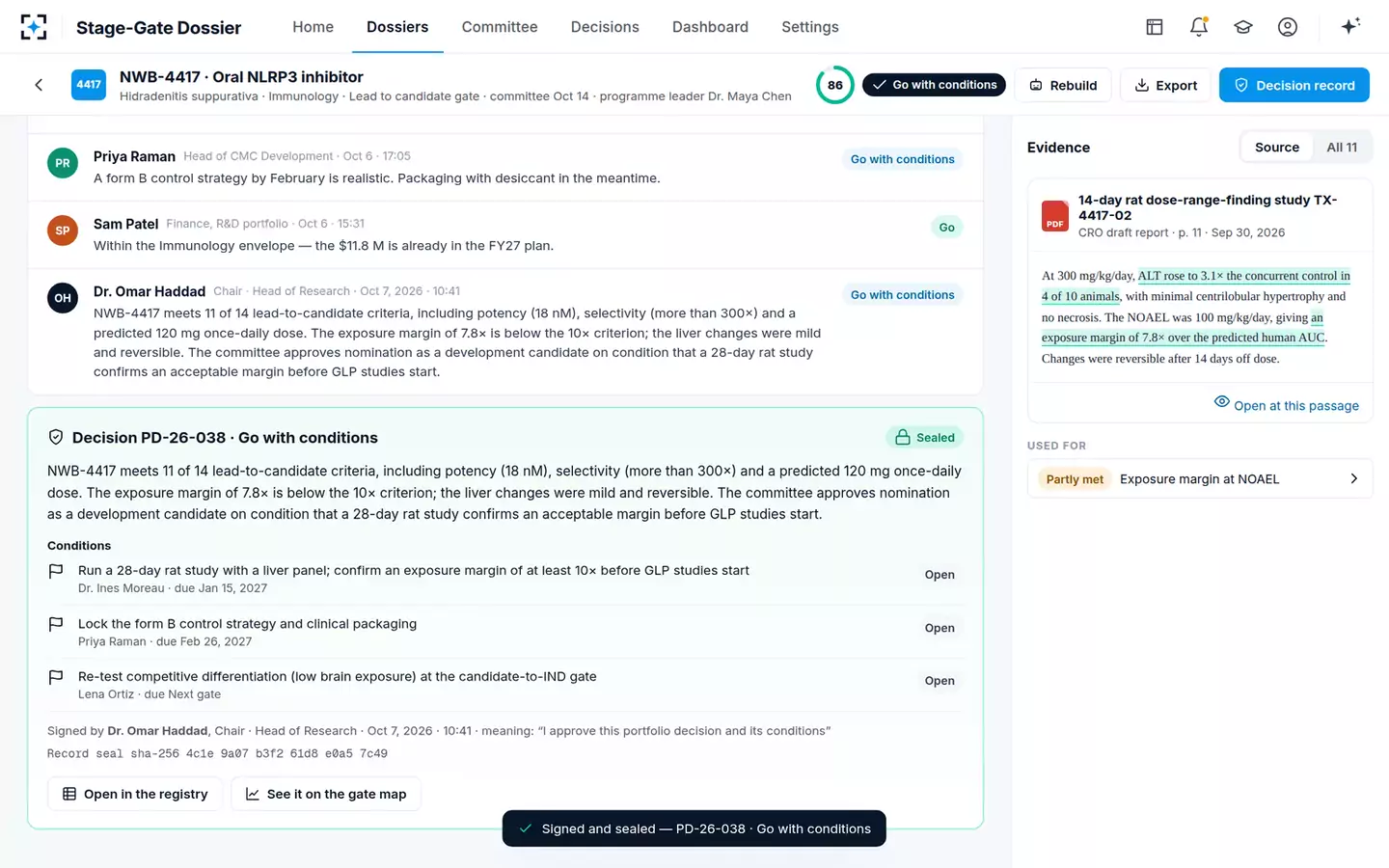The height and width of the screenshot is (868, 1389).
Task: Open the layout panel icon in header
Action: click(x=1154, y=27)
